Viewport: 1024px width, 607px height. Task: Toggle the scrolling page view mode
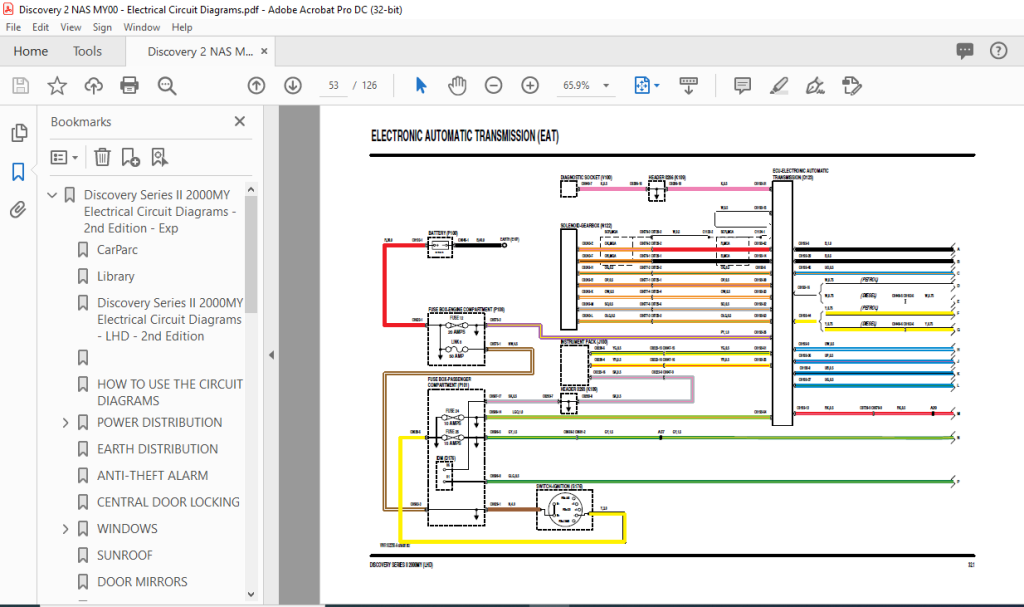[x=688, y=85]
